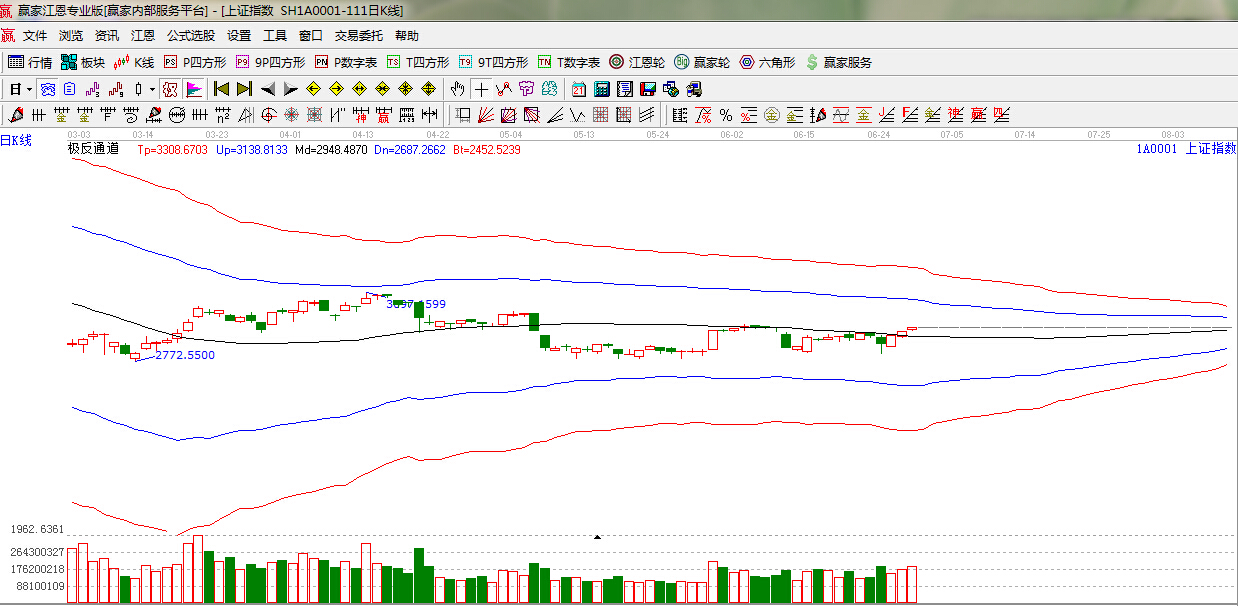Expand the 日 period dropdown arrow
This screenshot has width=1238, height=606.
pyautogui.click(x=29, y=89)
